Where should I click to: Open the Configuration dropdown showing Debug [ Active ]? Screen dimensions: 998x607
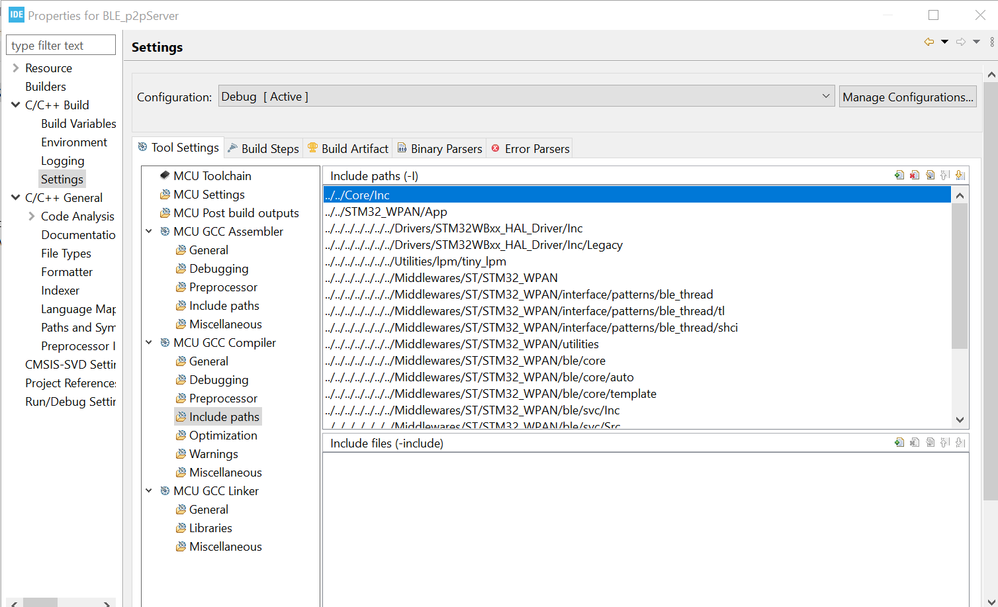(526, 97)
